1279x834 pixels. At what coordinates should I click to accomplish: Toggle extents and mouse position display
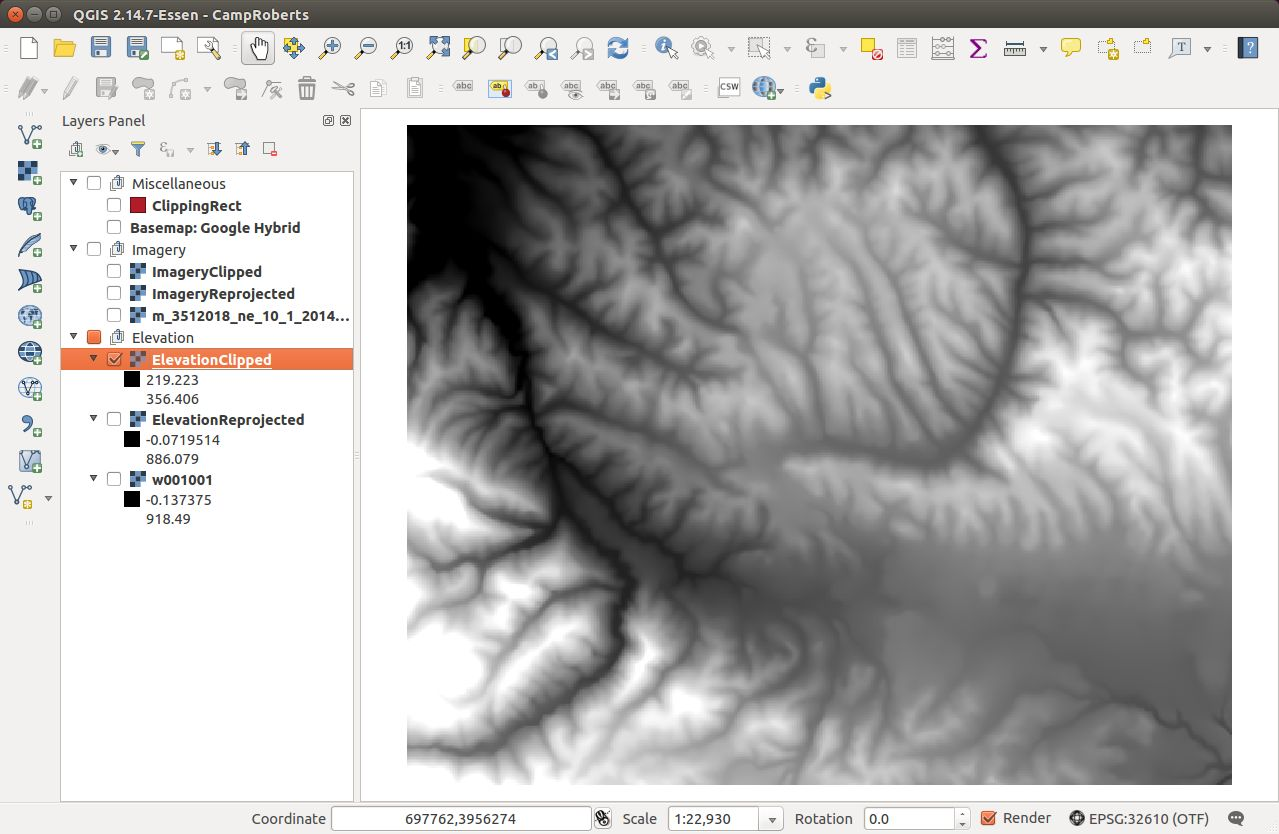click(x=602, y=818)
